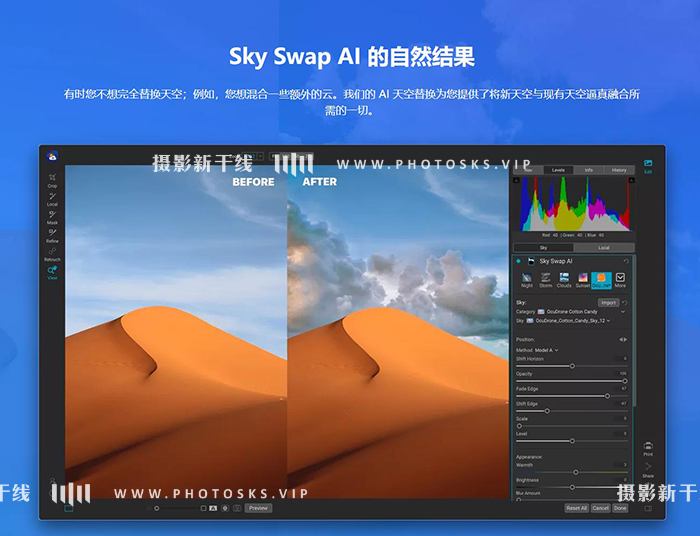Viewport: 700px width, 536px height.
Task: Switch to the History tab
Action: [x=619, y=170]
